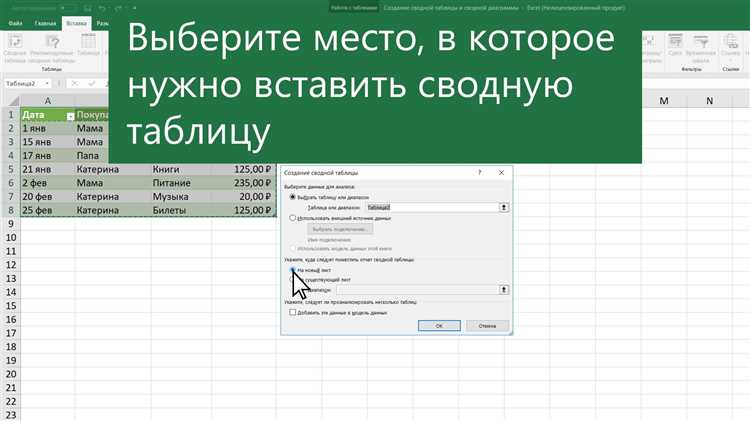
Task: Click the '21 янв' date cell
Action: [x=47, y=169]
